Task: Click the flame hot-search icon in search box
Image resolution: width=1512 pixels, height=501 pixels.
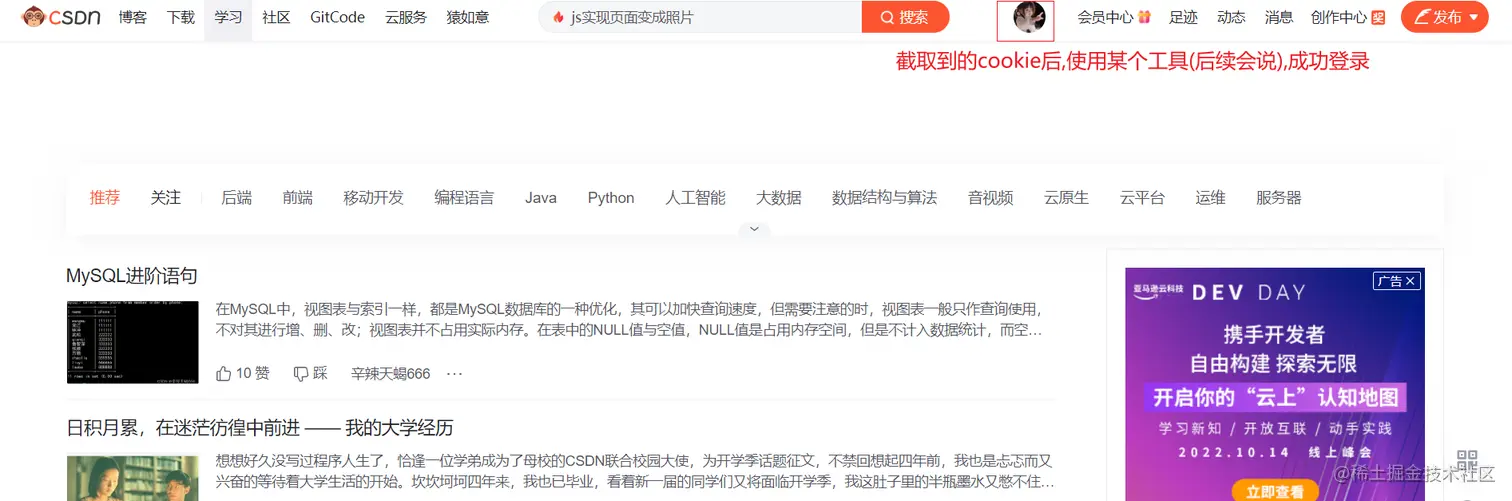Action: tap(558, 17)
